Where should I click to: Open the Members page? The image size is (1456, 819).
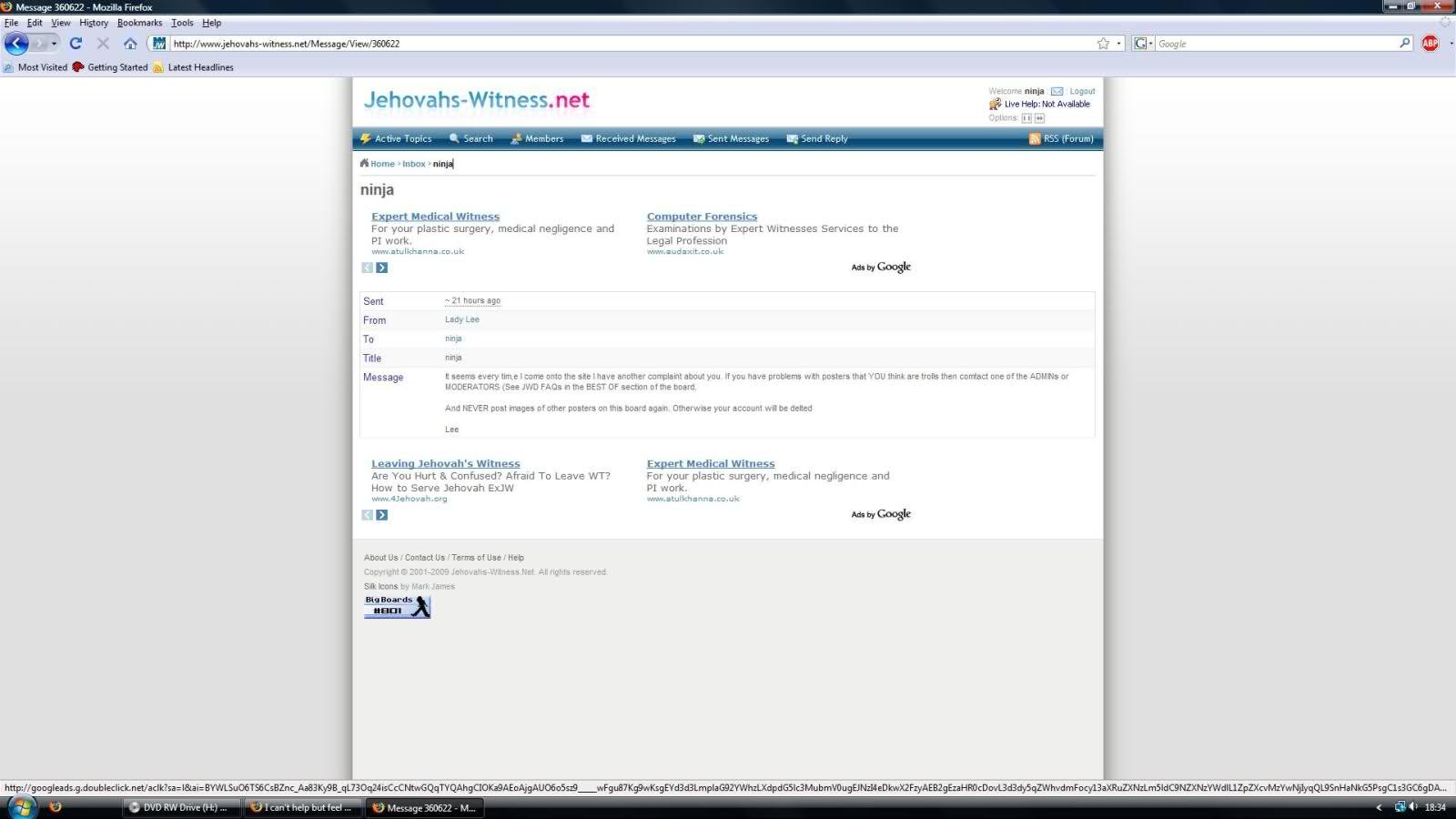[x=537, y=138]
